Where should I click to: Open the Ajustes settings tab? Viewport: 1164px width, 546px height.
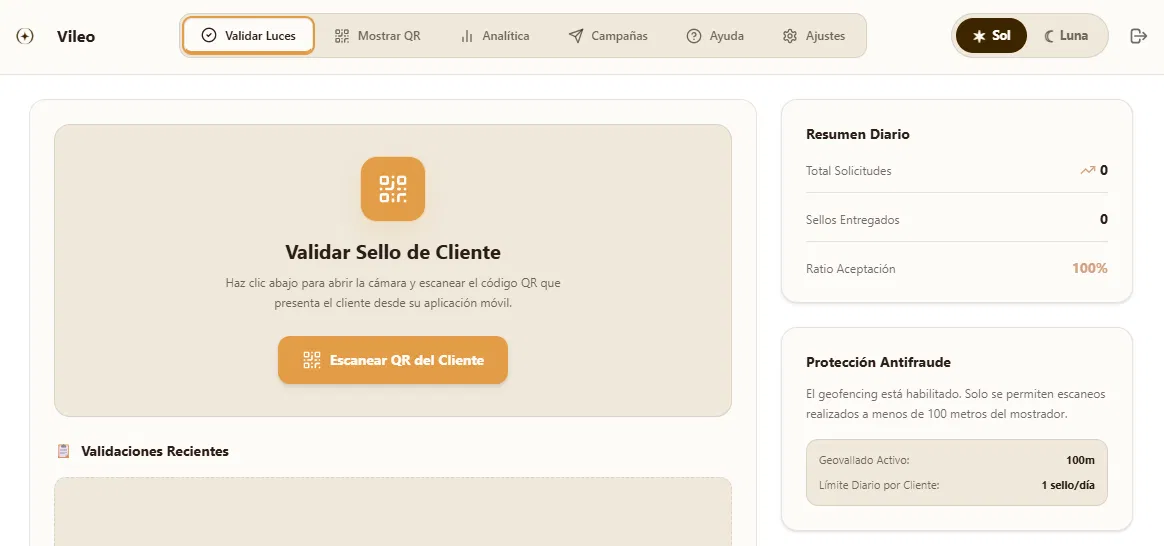[x=814, y=36]
